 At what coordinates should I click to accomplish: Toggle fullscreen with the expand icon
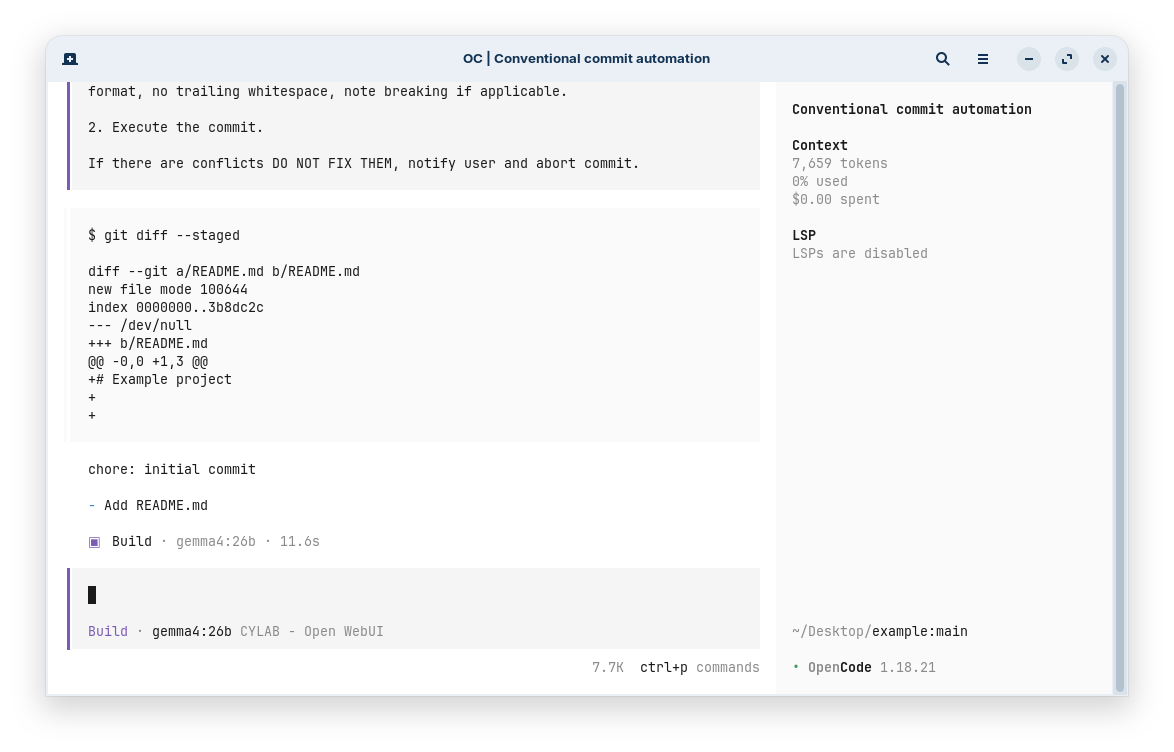tap(1067, 58)
